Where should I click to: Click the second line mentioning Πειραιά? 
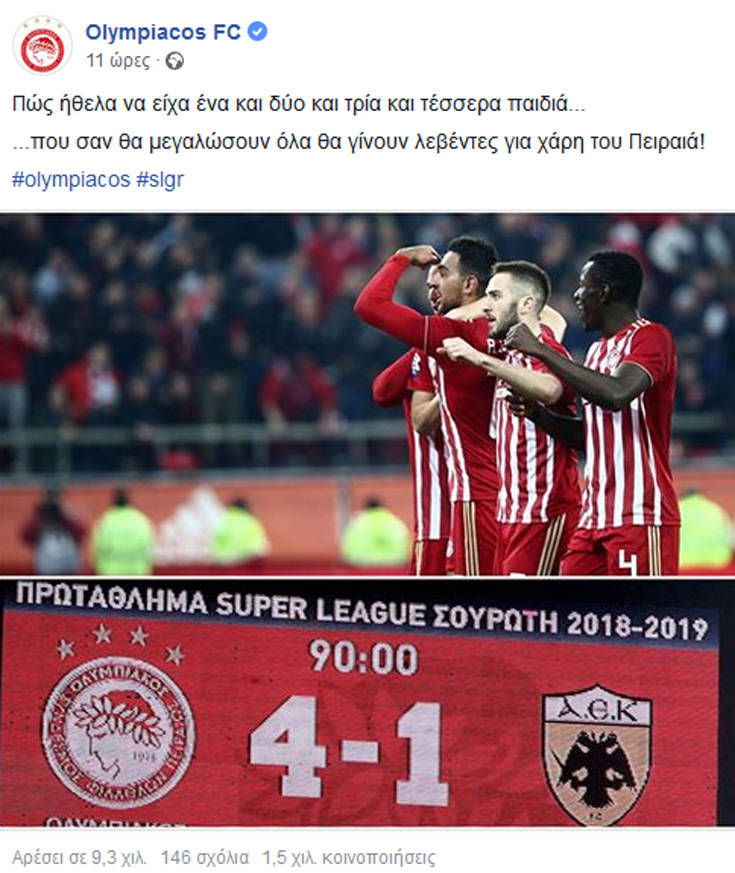tap(359, 142)
